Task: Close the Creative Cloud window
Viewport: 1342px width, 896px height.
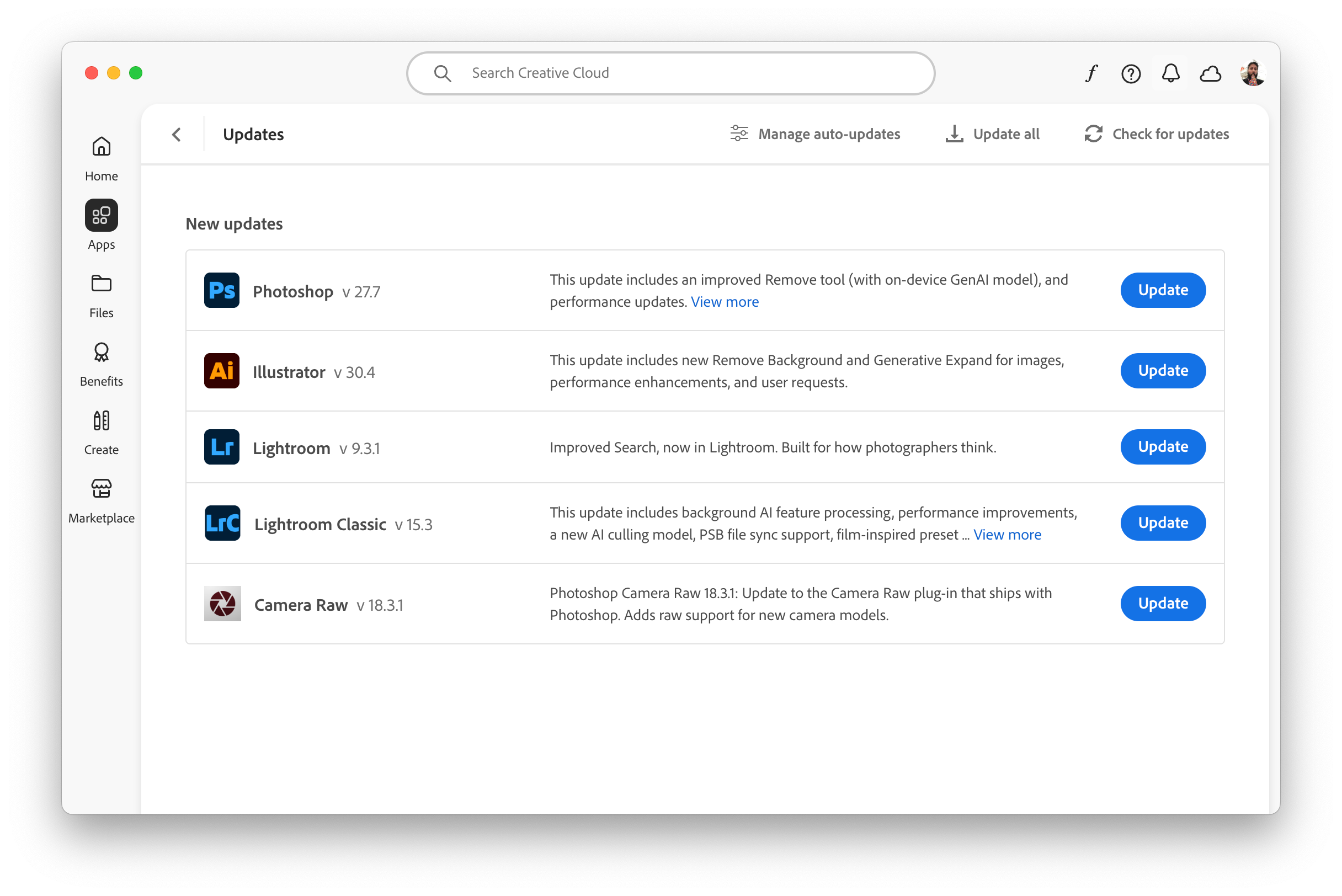Action: pyautogui.click(x=92, y=73)
